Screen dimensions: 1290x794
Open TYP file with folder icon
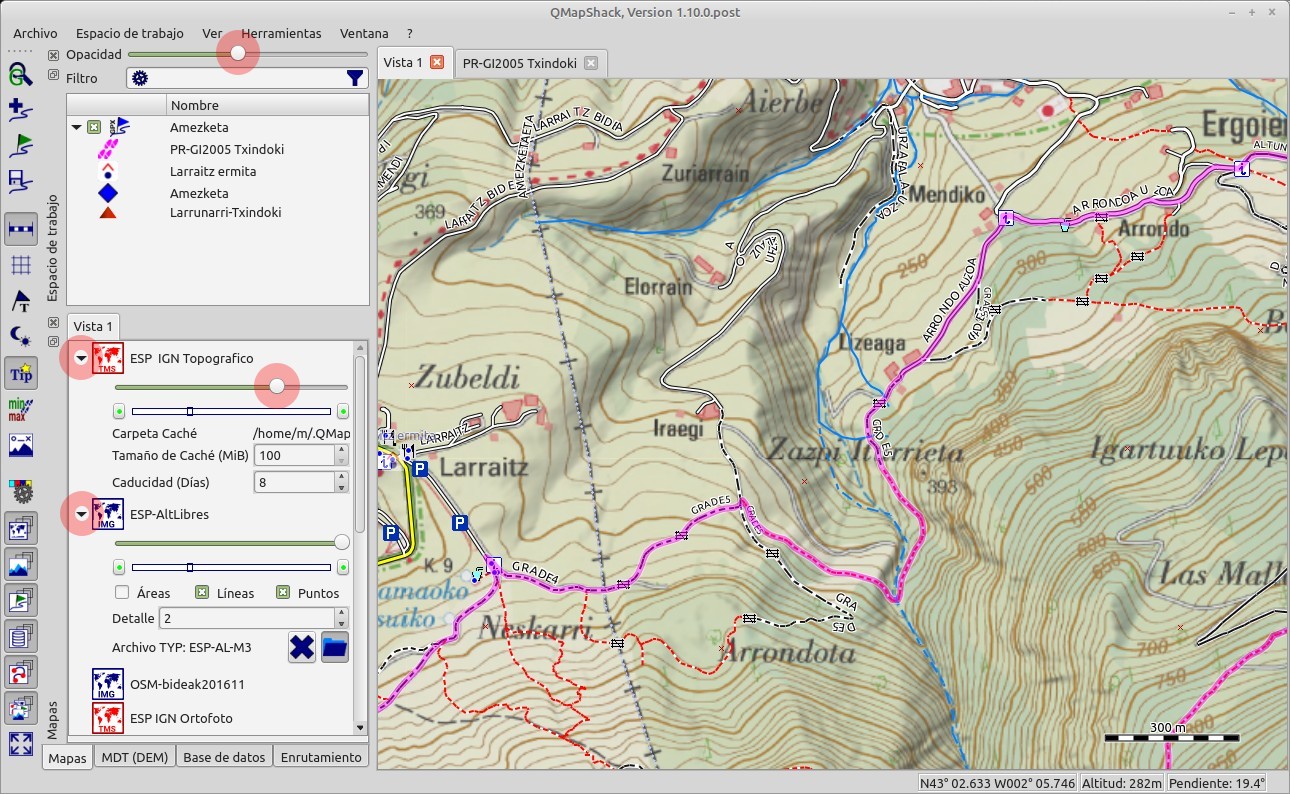tap(335, 647)
